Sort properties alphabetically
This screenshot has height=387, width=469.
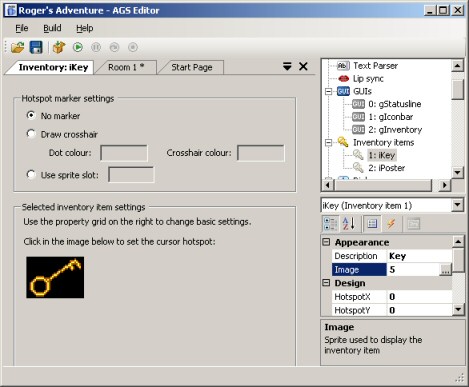click(x=349, y=224)
